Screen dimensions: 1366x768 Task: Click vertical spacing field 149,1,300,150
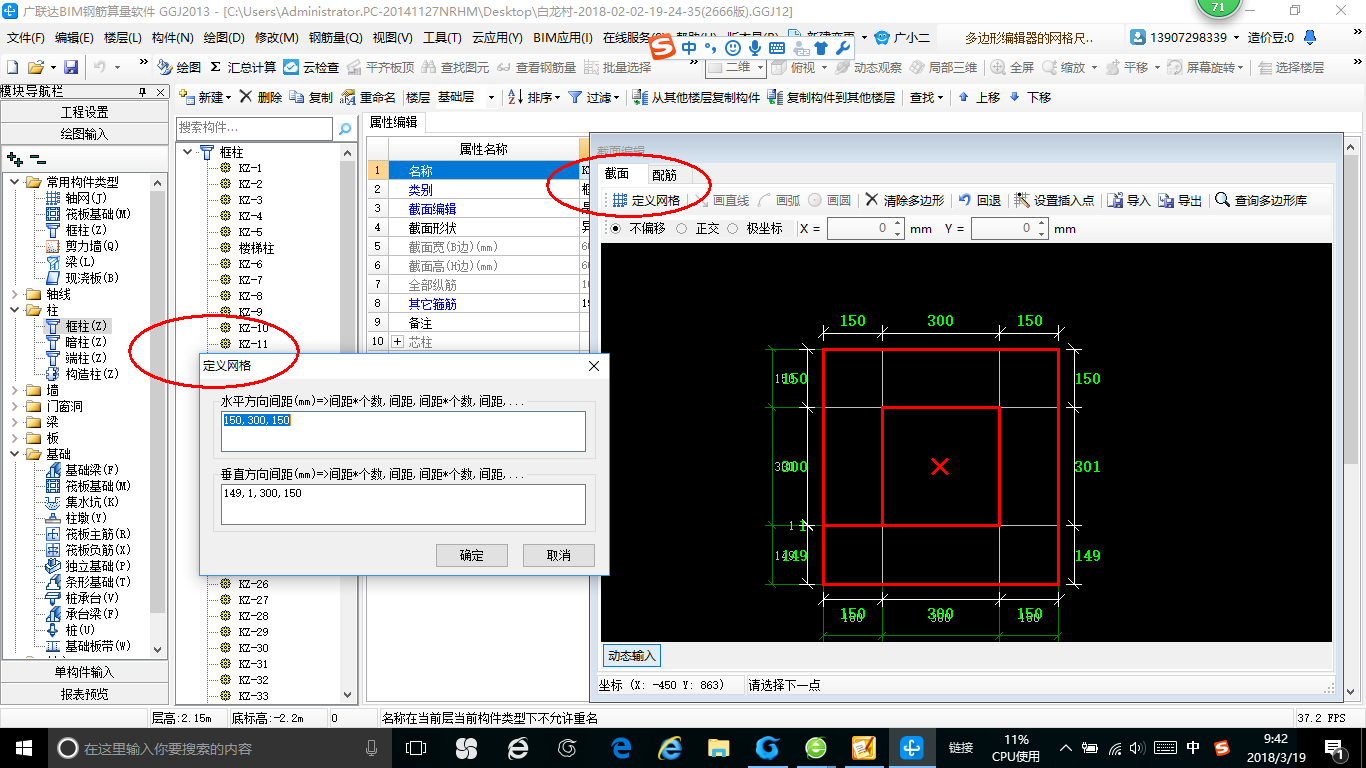coord(403,504)
